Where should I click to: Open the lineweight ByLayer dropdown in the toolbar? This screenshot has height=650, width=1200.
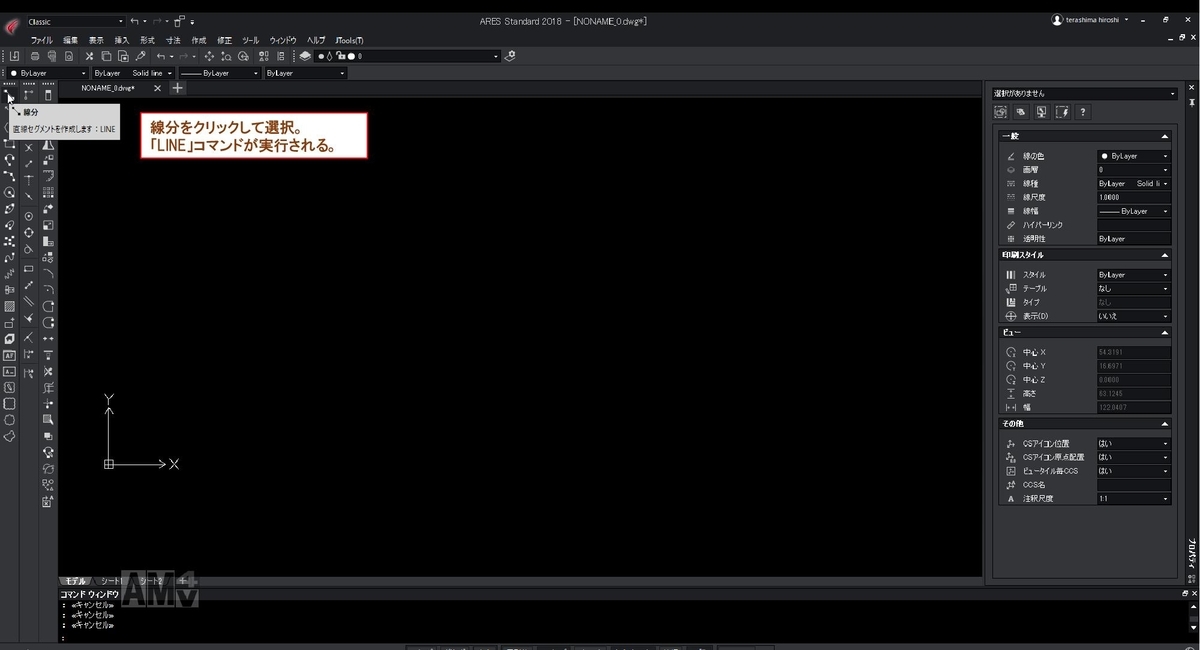tap(220, 73)
